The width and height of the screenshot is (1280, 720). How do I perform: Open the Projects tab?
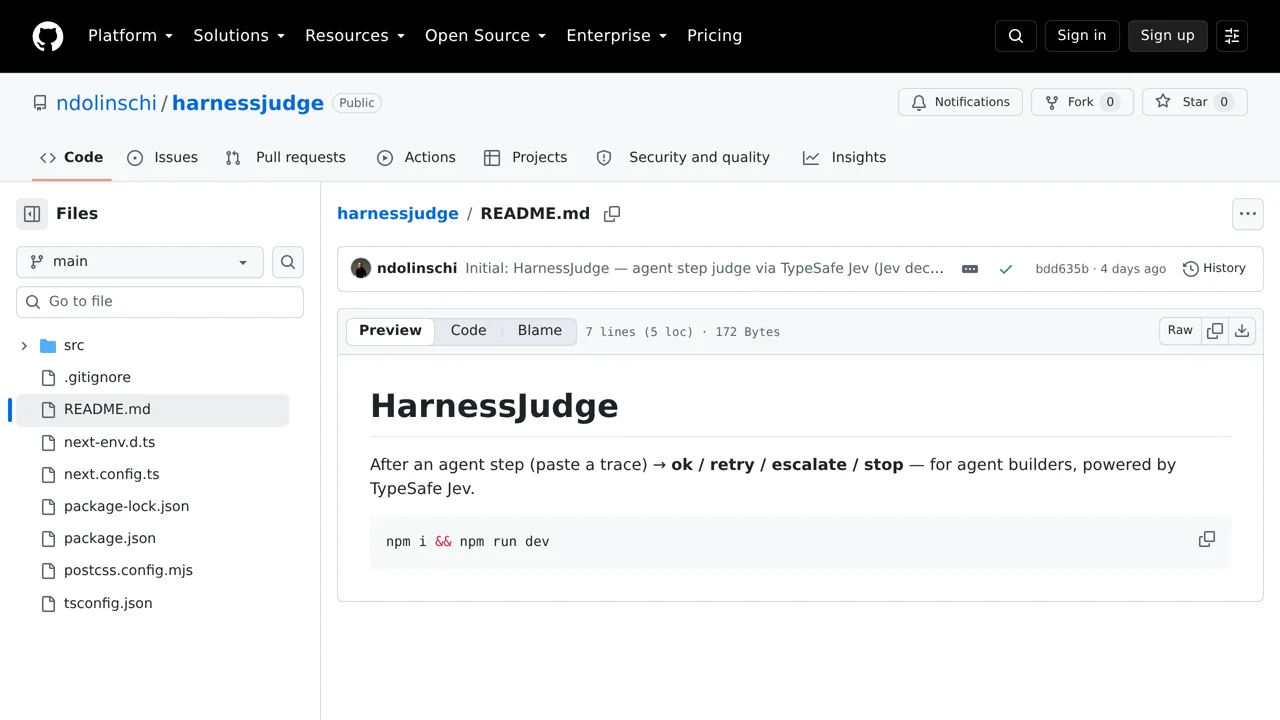(526, 158)
